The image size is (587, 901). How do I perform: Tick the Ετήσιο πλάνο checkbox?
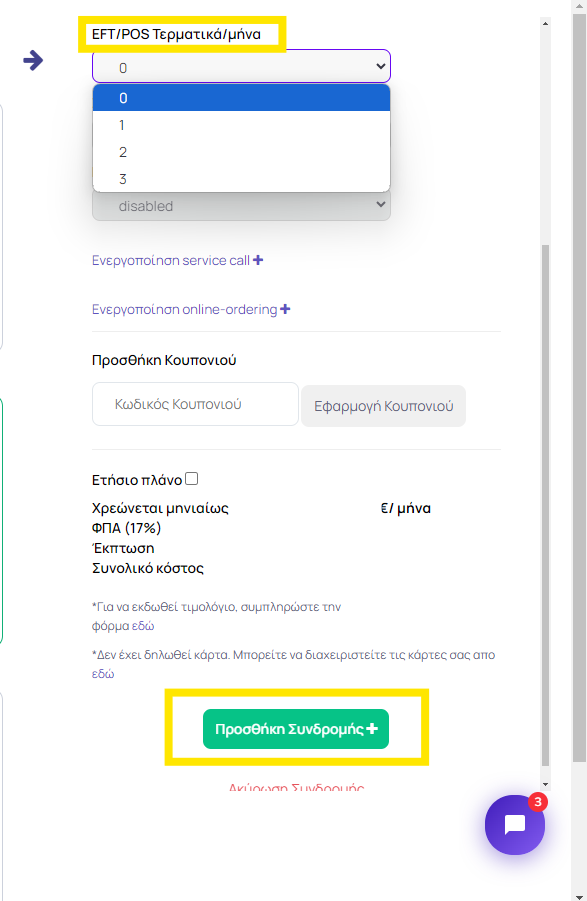[192, 479]
